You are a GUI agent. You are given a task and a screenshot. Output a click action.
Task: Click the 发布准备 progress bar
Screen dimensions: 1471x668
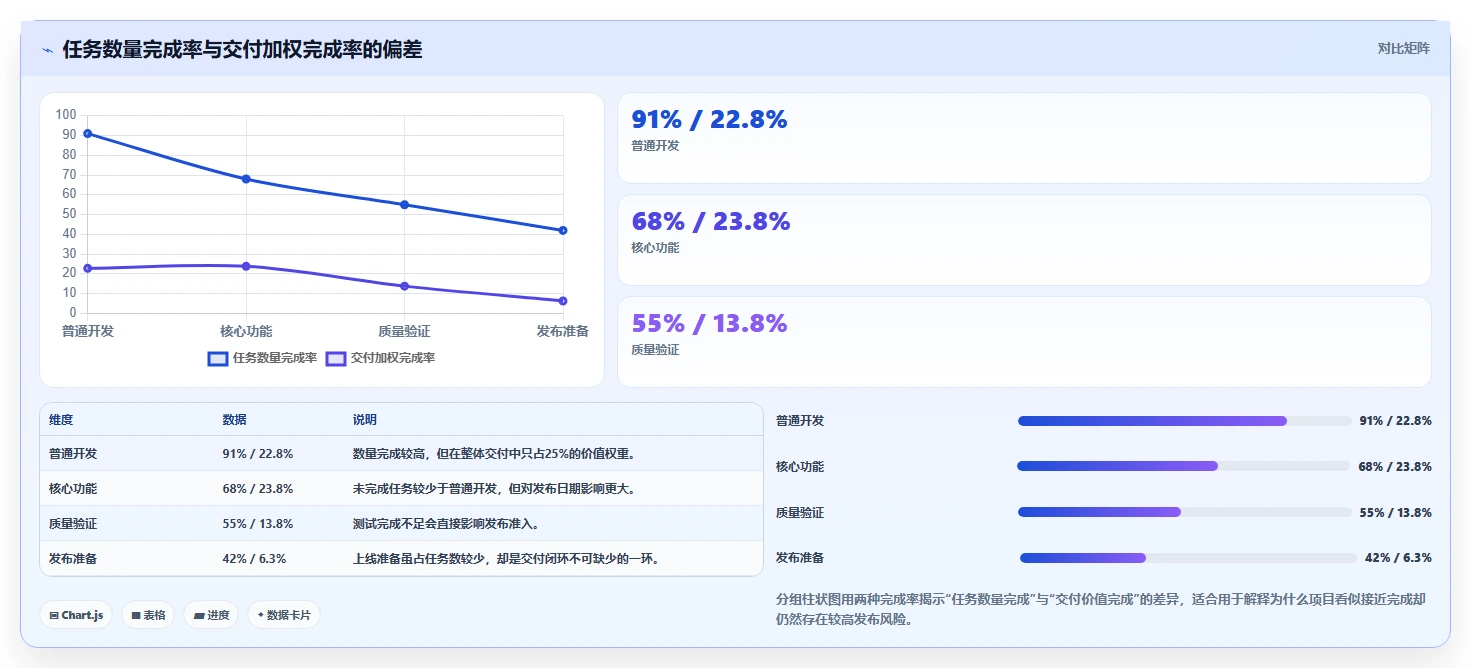pos(1188,558)
